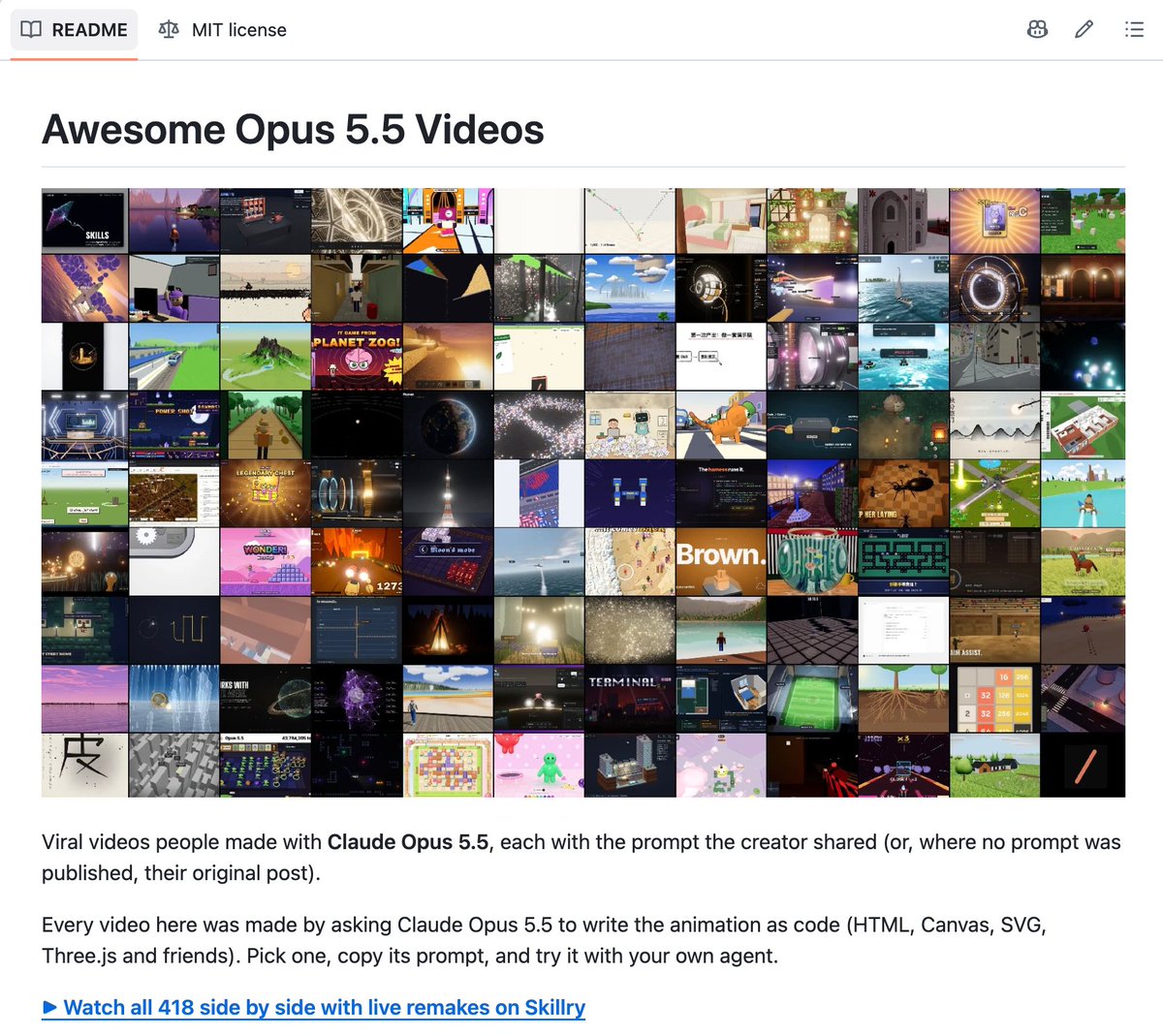The image size is (1163, 1036).
Task: Open the TERMINAL thumbnail
Action: click(630, 698)
